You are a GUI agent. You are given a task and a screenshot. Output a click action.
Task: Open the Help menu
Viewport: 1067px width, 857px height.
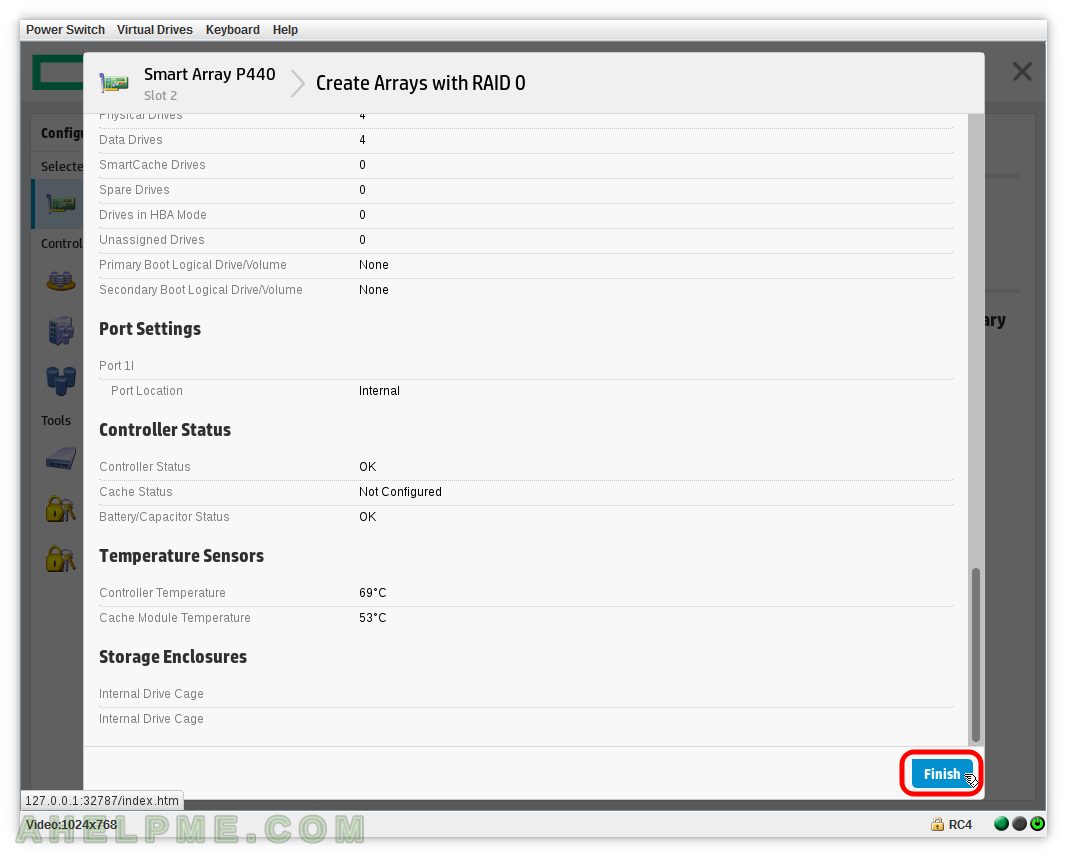pos(285,30)
